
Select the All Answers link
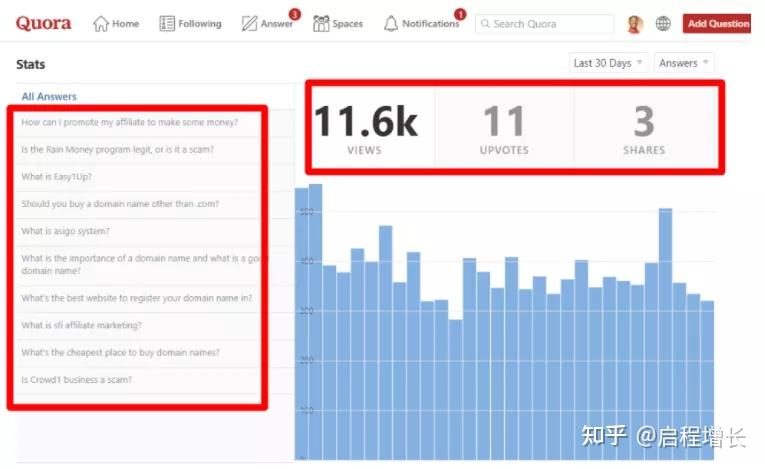(x=49, y=97)
